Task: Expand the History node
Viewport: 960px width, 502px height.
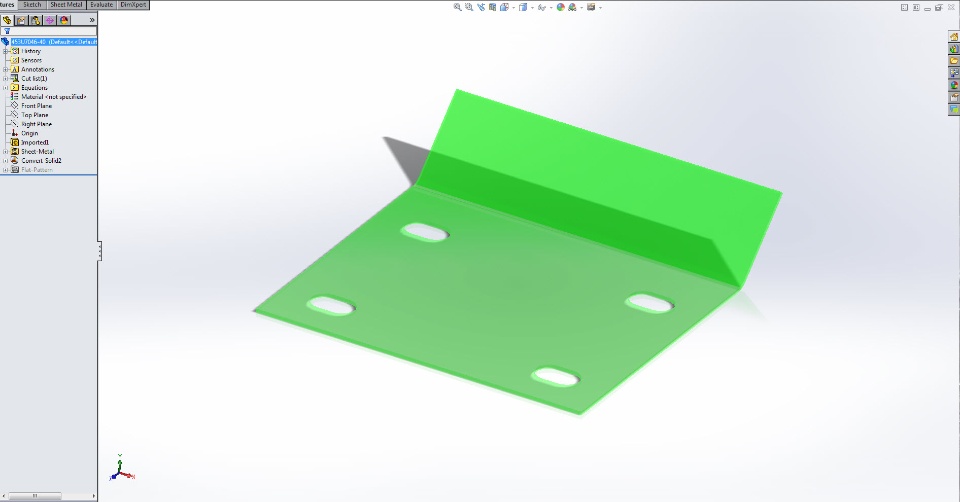Action: (x=6, y=51)
